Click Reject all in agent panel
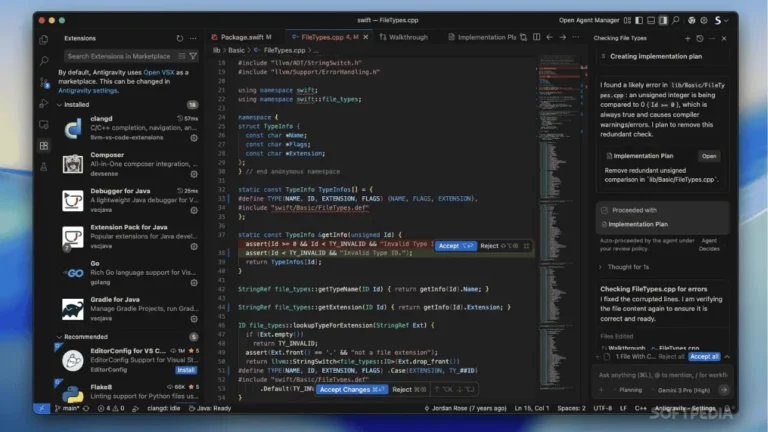The height and width of the screenshot is (432, 768). 671,357
